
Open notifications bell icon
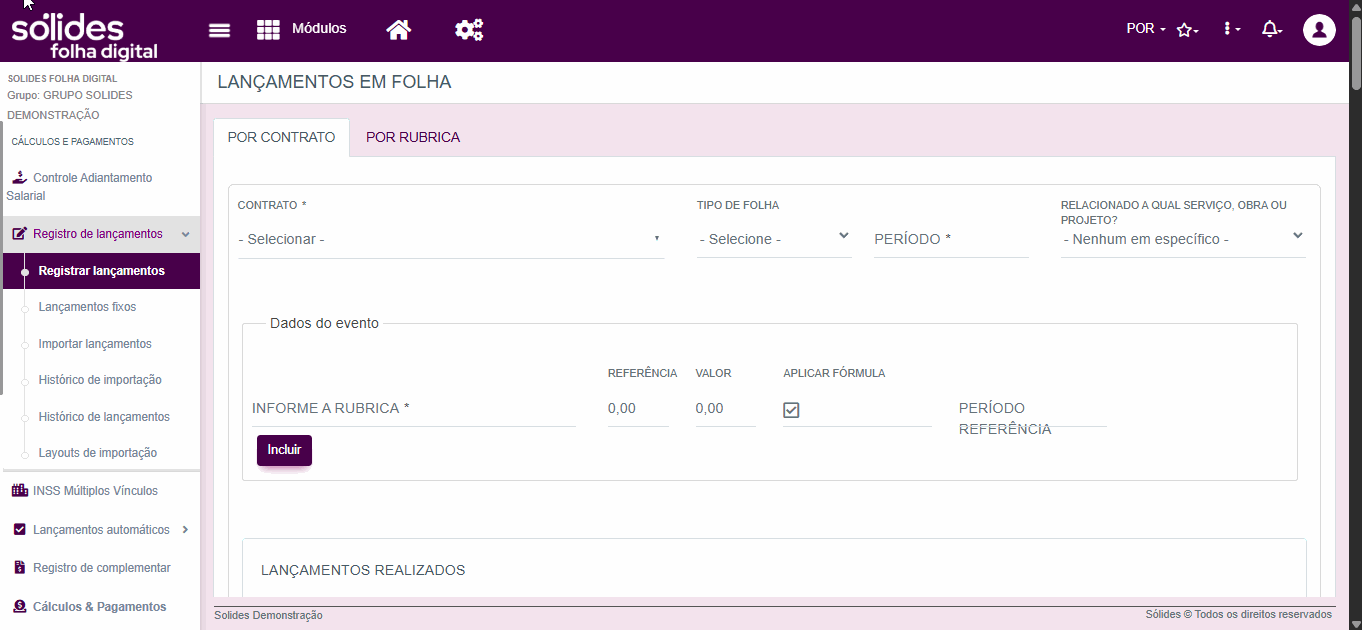click(x=1271, y=29)
